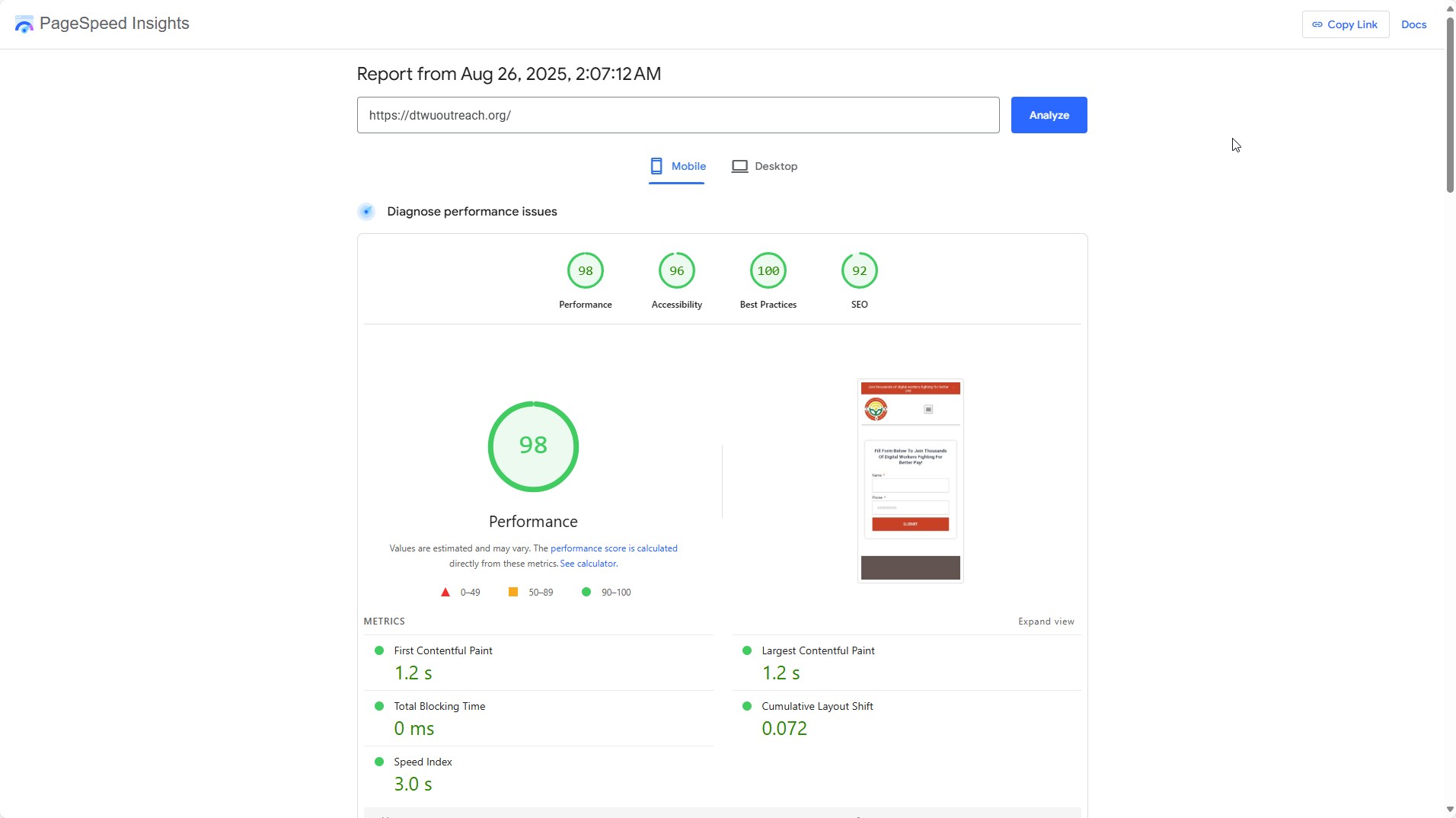
Task: Click the Speed Index label
Action: pyautogui.click(x=423, y=762)
